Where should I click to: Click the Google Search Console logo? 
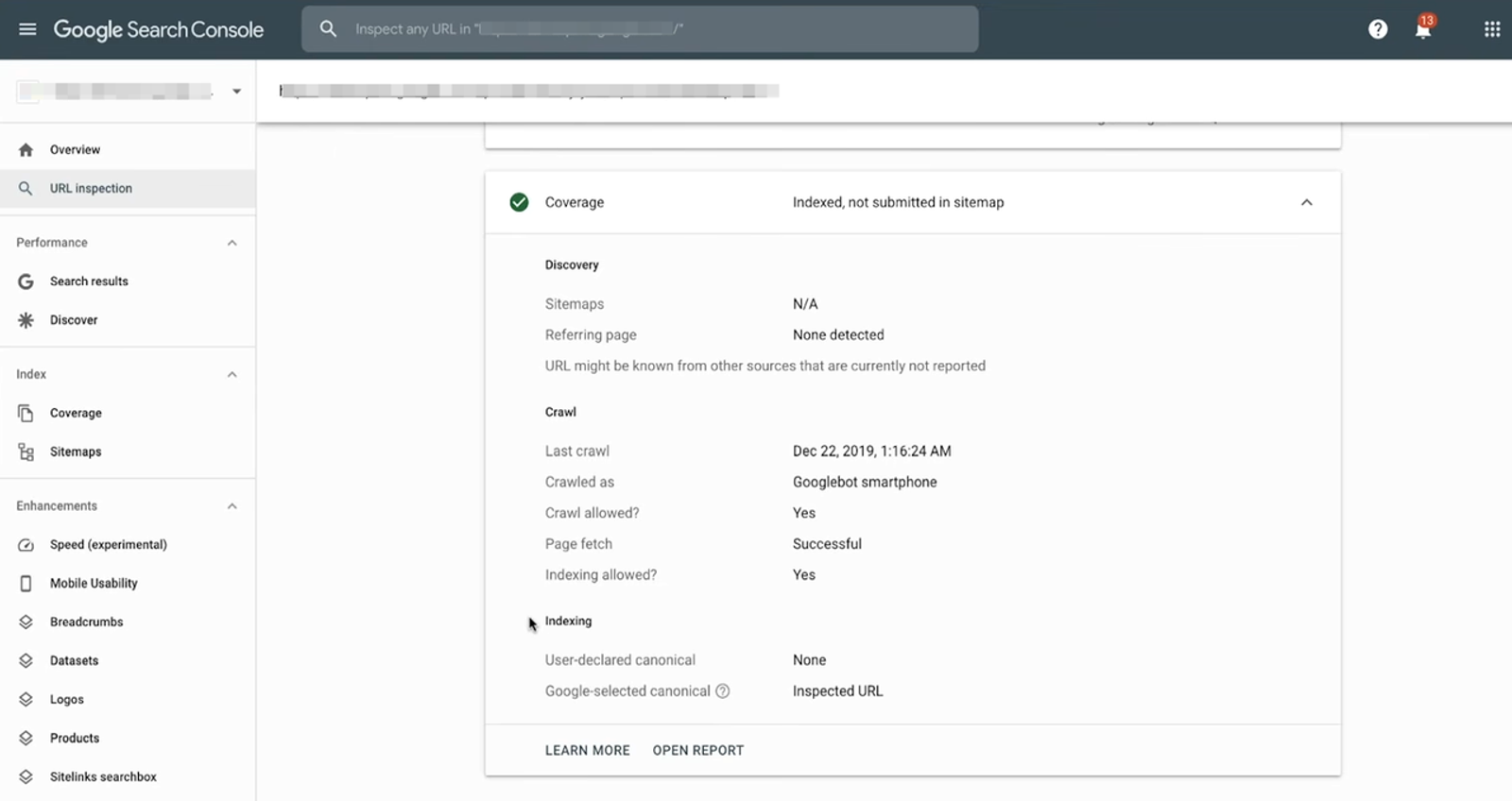[159, 29]
